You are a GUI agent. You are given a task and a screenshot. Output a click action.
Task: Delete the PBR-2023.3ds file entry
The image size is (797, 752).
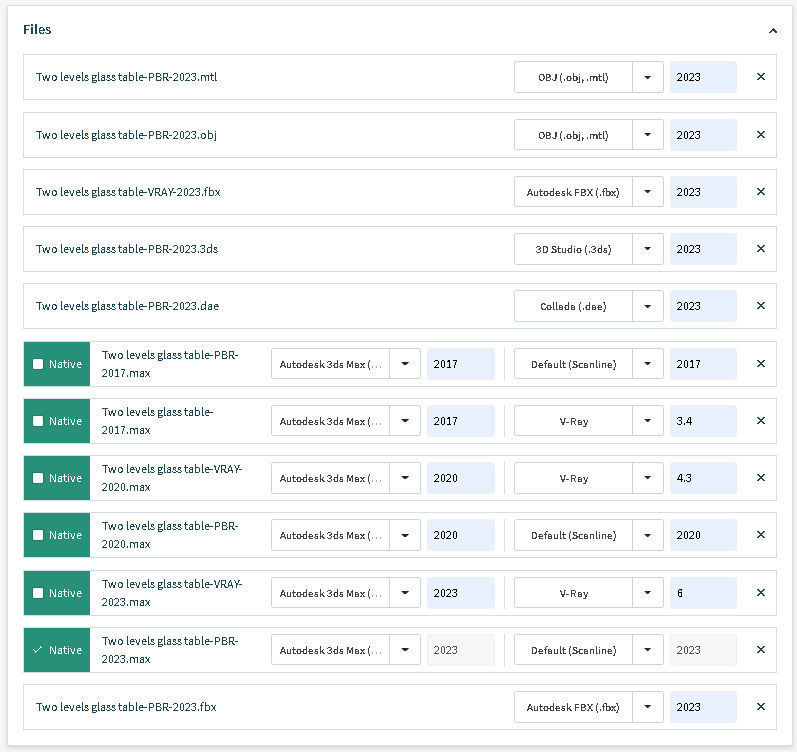pyautogui.click(x=761, y=249)
